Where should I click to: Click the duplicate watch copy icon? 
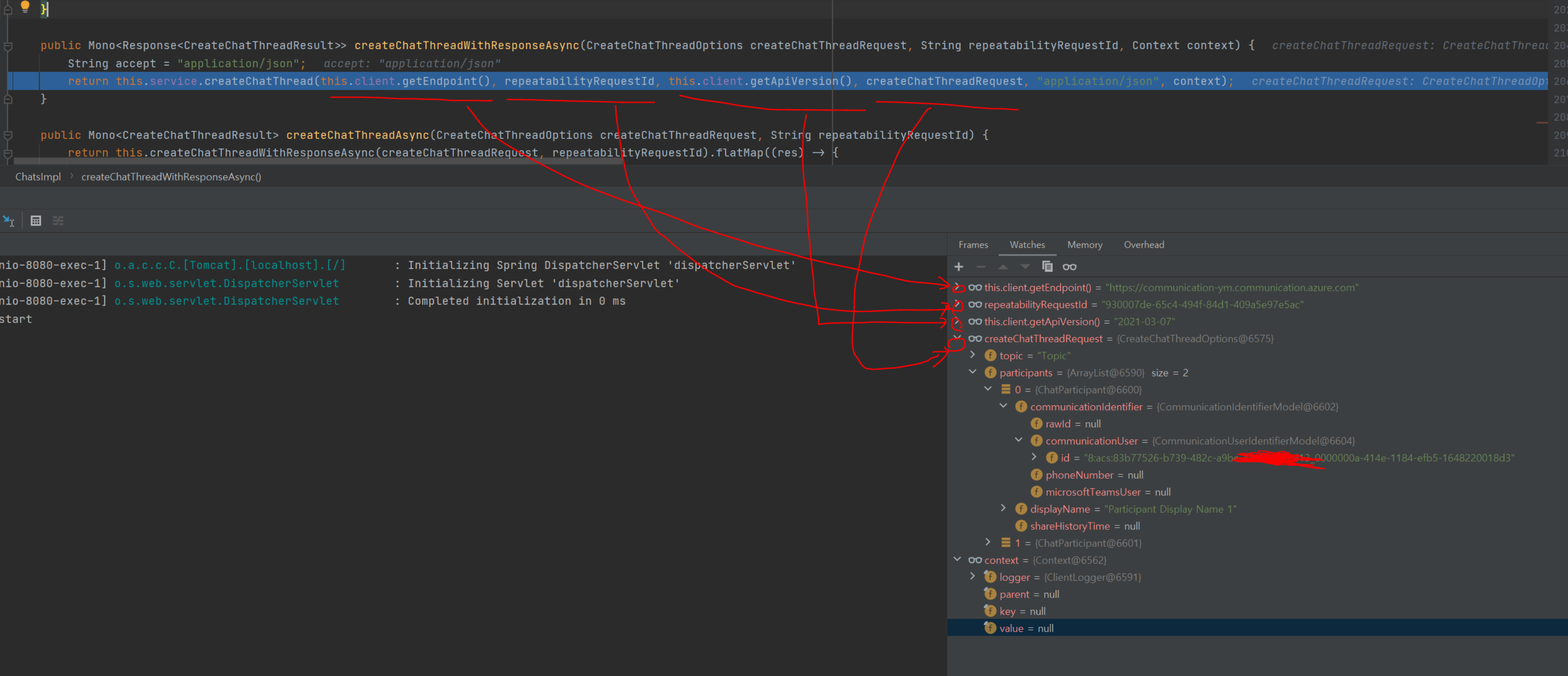click(1047, 266)
